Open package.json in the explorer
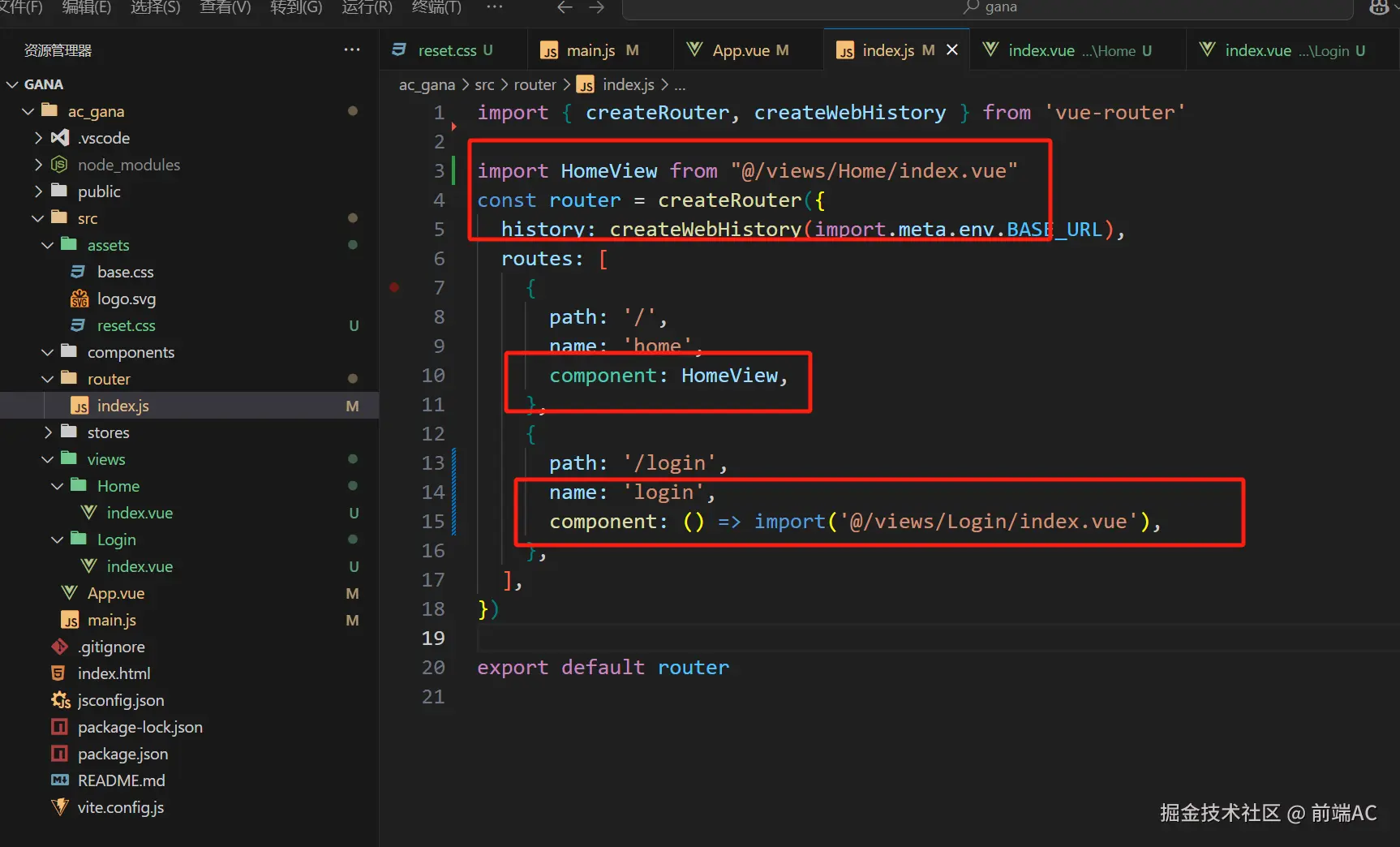 (x=122, y=754)
